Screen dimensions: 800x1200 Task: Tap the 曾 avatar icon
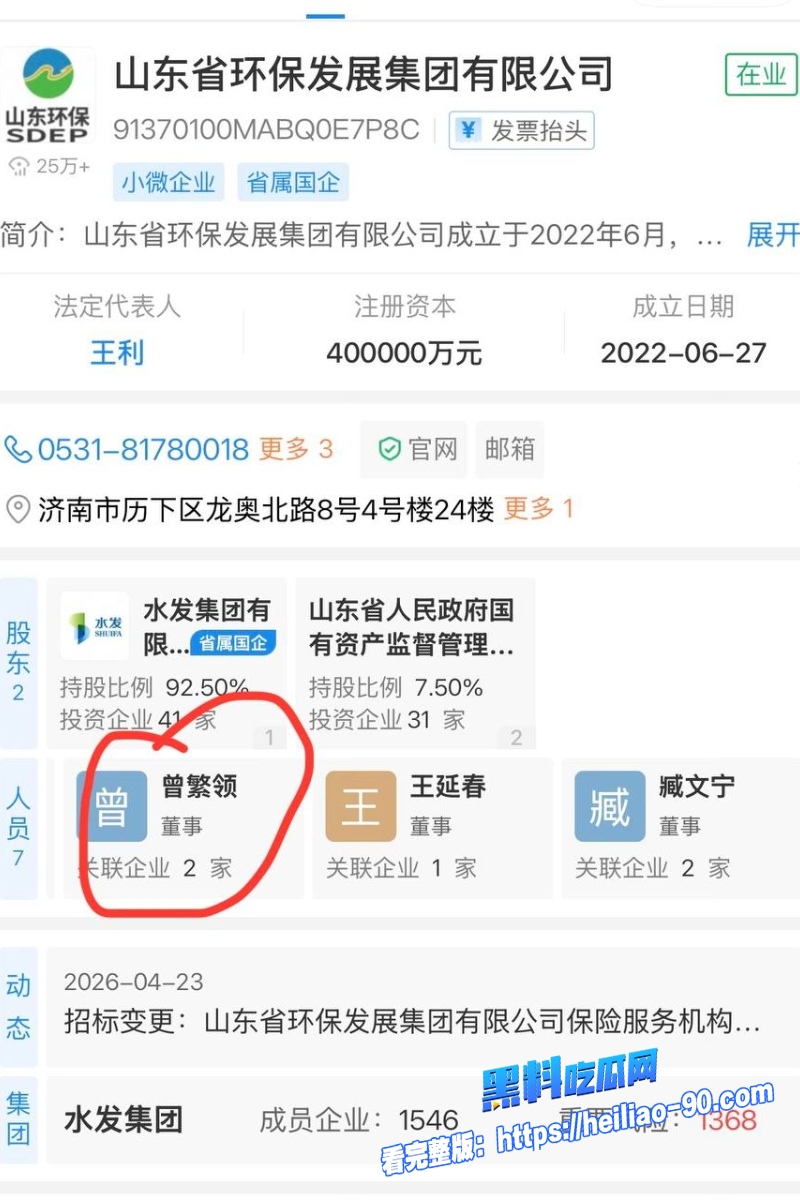click(112, 806)
